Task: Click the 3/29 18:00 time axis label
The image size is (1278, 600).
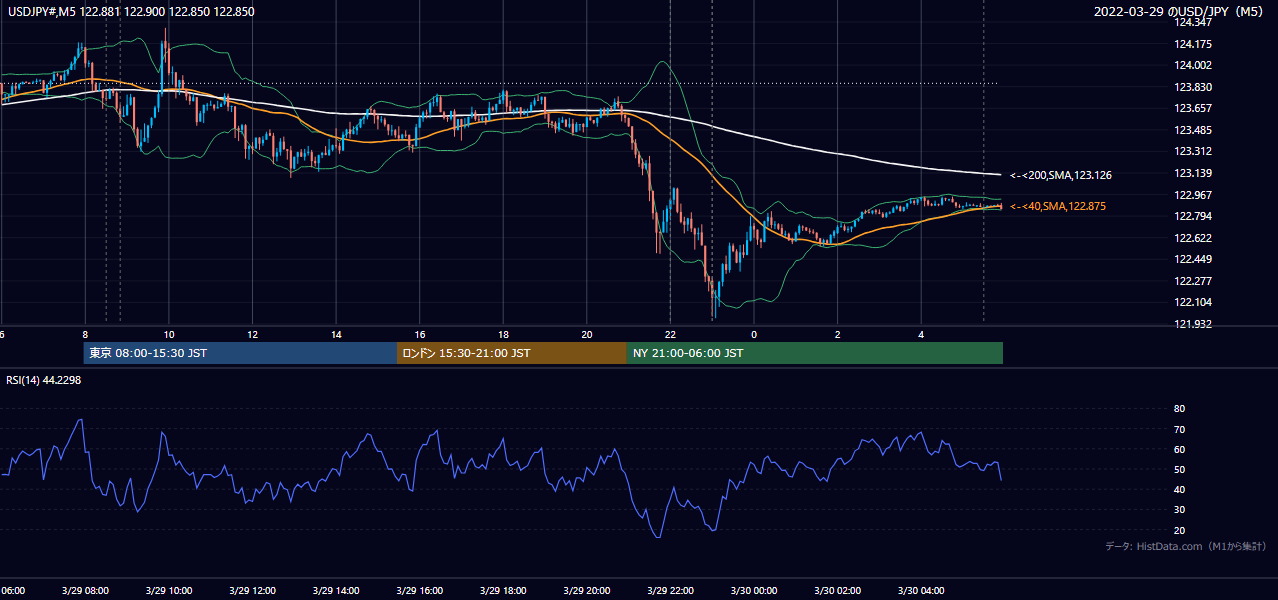Action: click(x=503, y=590)
